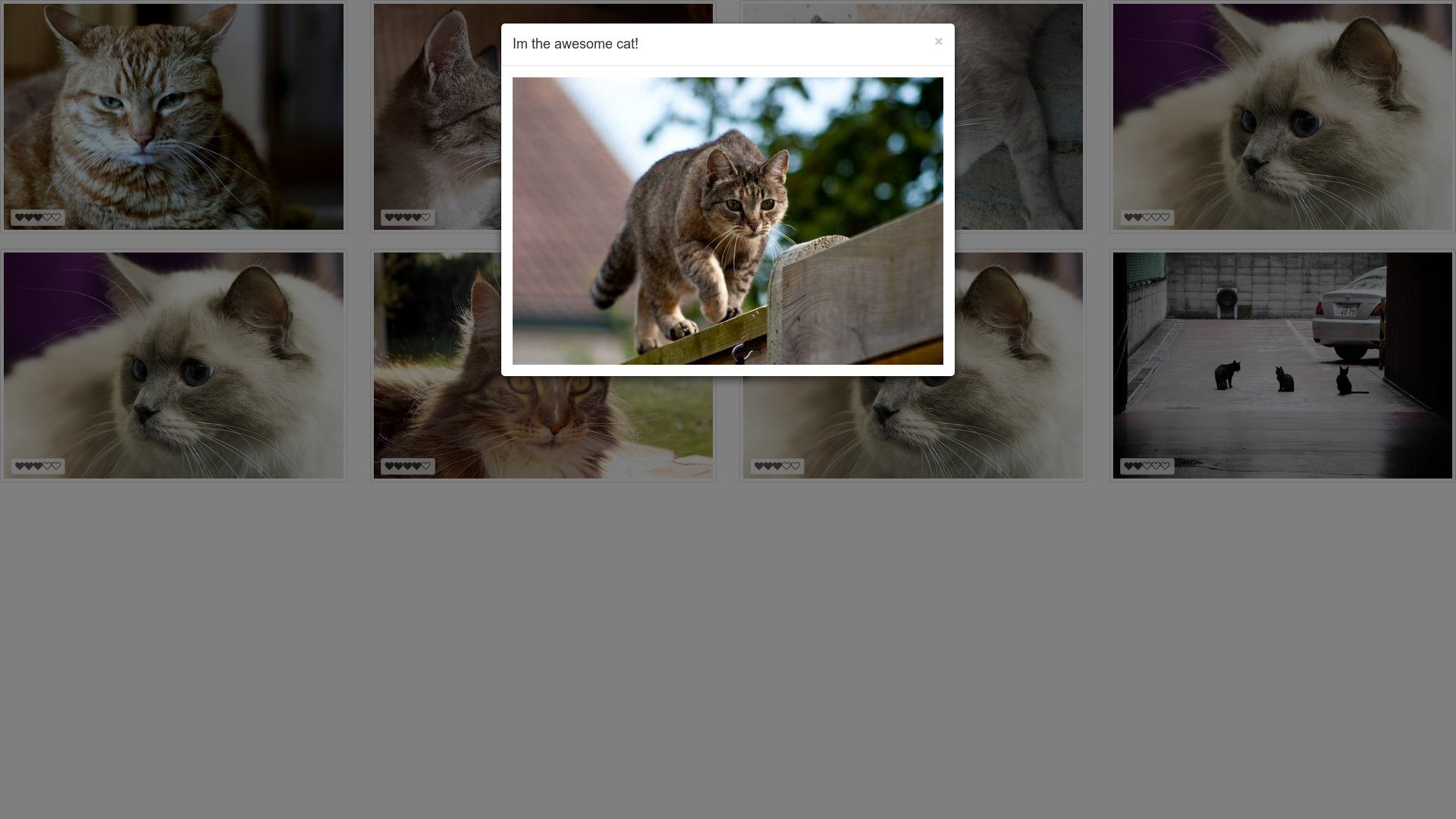This screenshot has width=1456, height=819.
Task: Click the heart rating on black cats photo
Action: [1147, 466]
